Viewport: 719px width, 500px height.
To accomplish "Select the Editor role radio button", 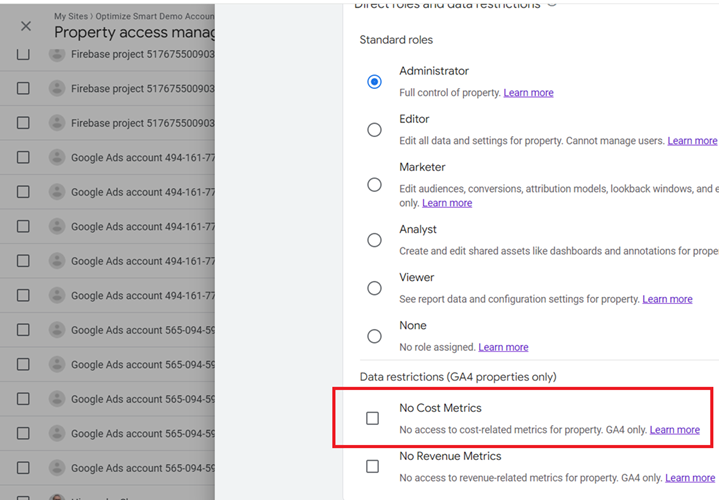I will pyautogui.click(x=374, y=130).
